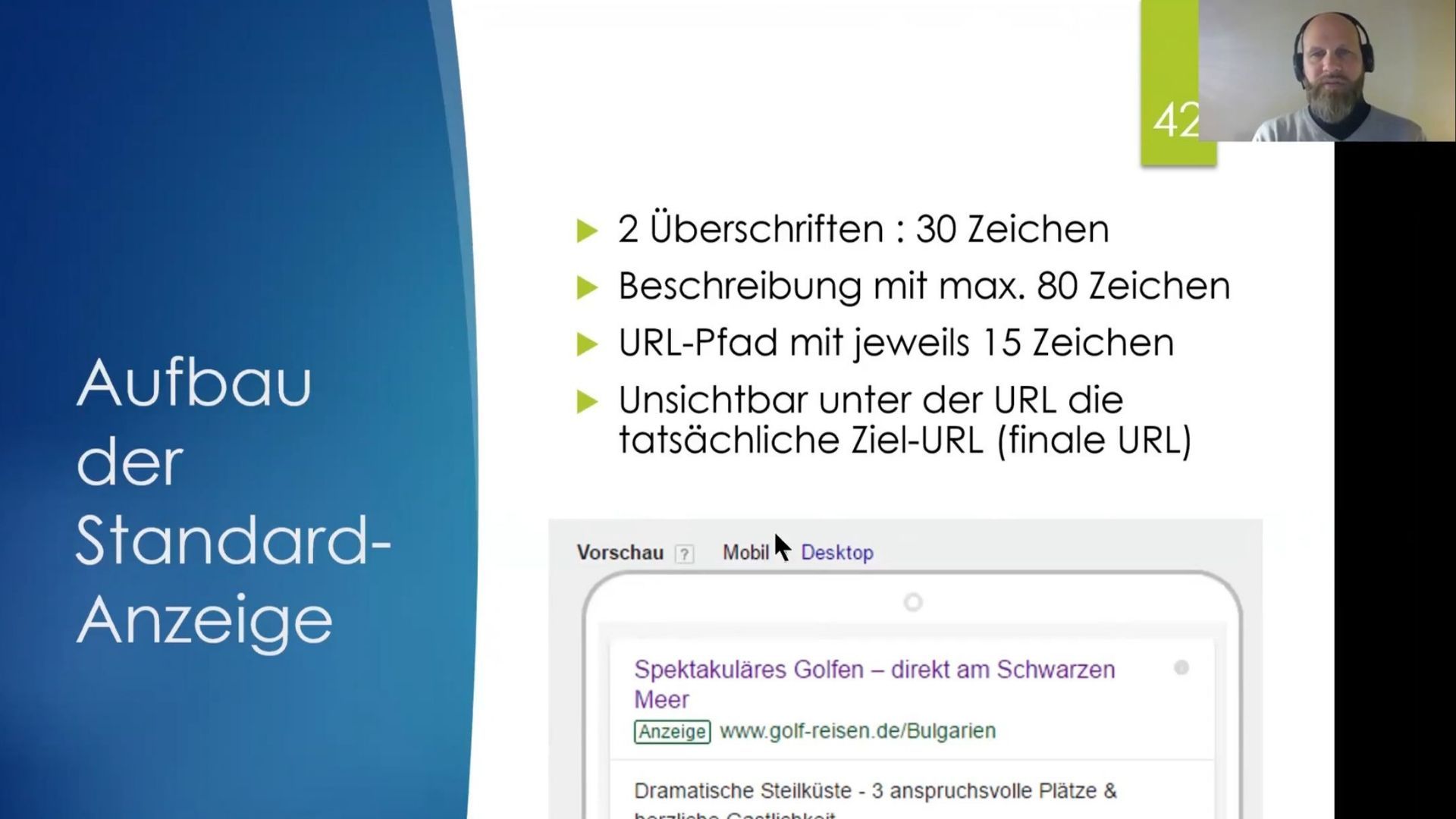Click the question mark help icon beside Vorschau

tap(684, 554)
